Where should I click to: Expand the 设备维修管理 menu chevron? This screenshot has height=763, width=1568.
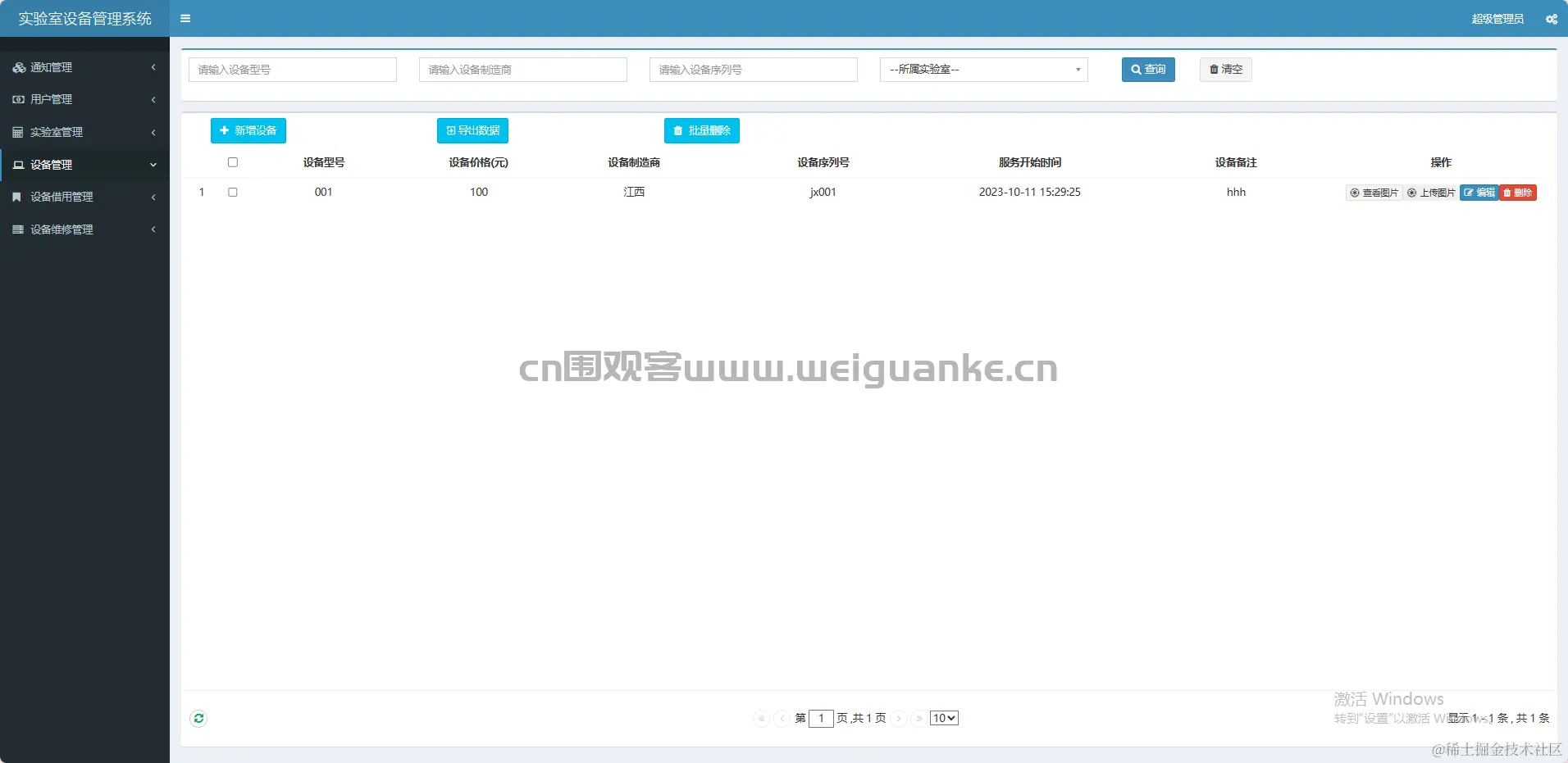pos(153,229)
